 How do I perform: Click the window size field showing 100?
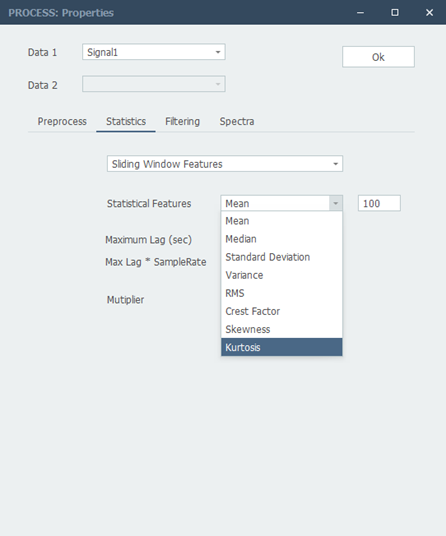[x=379, y=203]
